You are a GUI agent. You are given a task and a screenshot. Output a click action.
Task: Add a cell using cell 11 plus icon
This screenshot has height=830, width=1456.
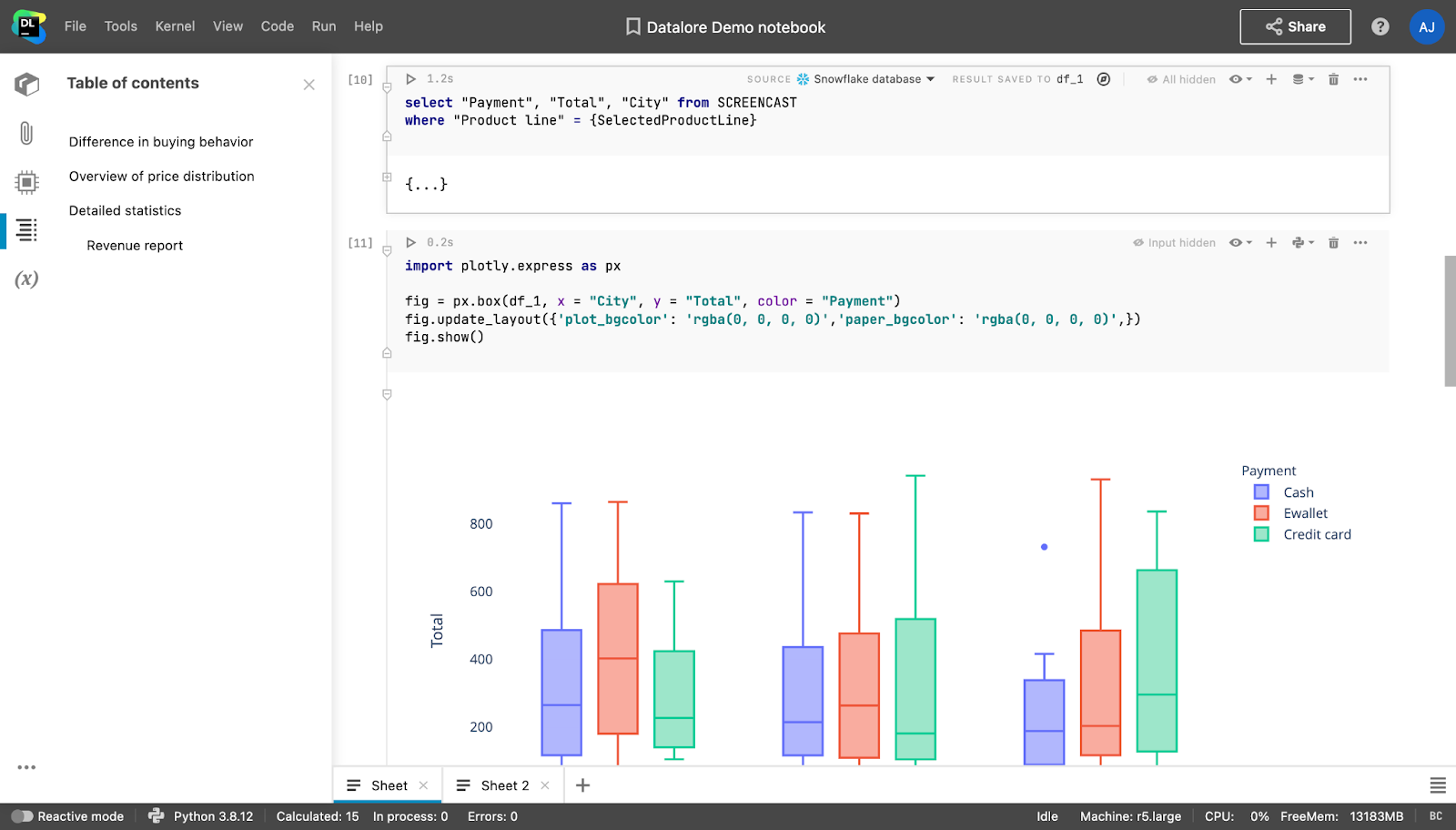pos(1271,243)
